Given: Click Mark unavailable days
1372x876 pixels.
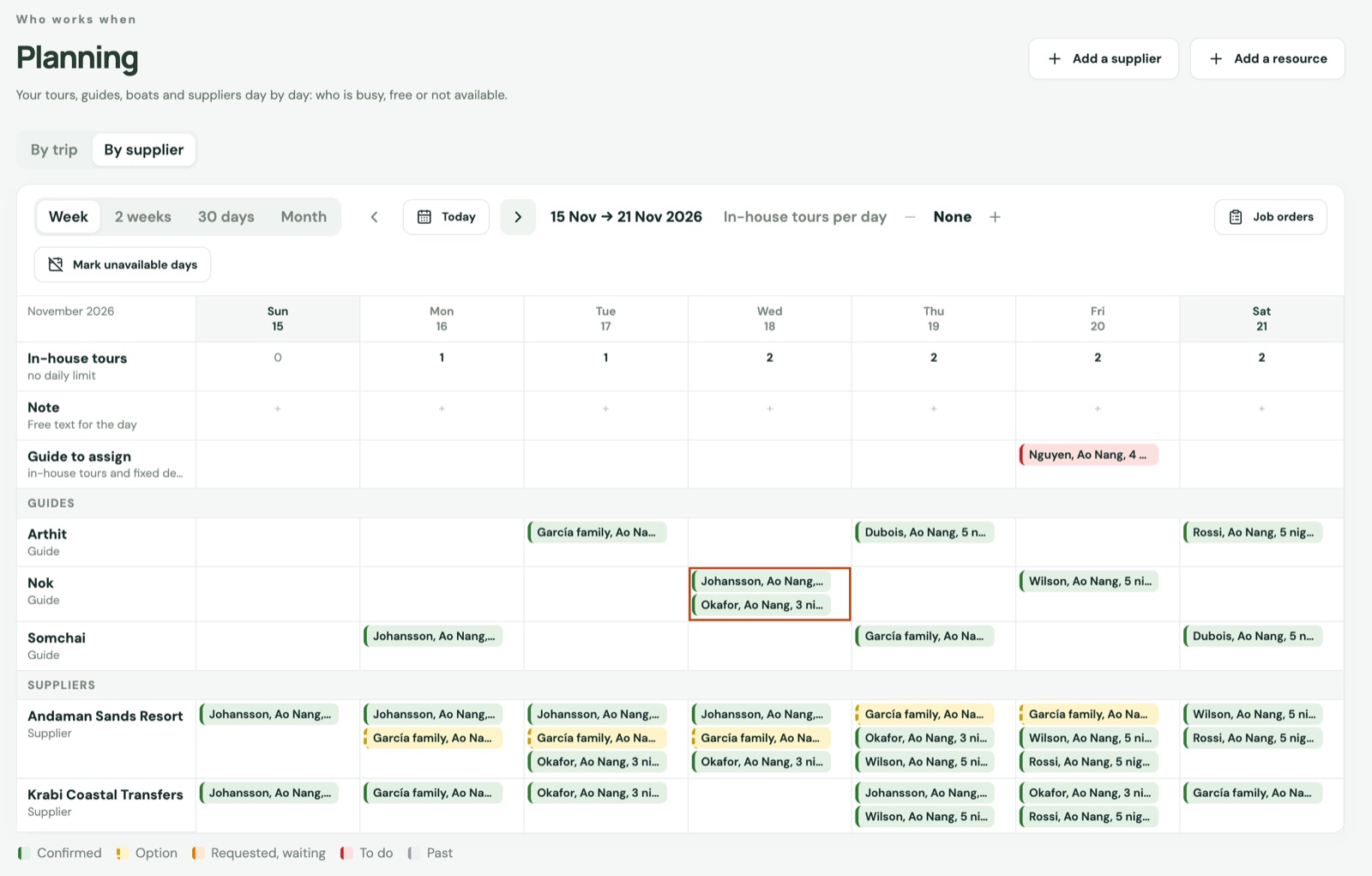Looking at the screenshot, I should [x=123, y=264].
